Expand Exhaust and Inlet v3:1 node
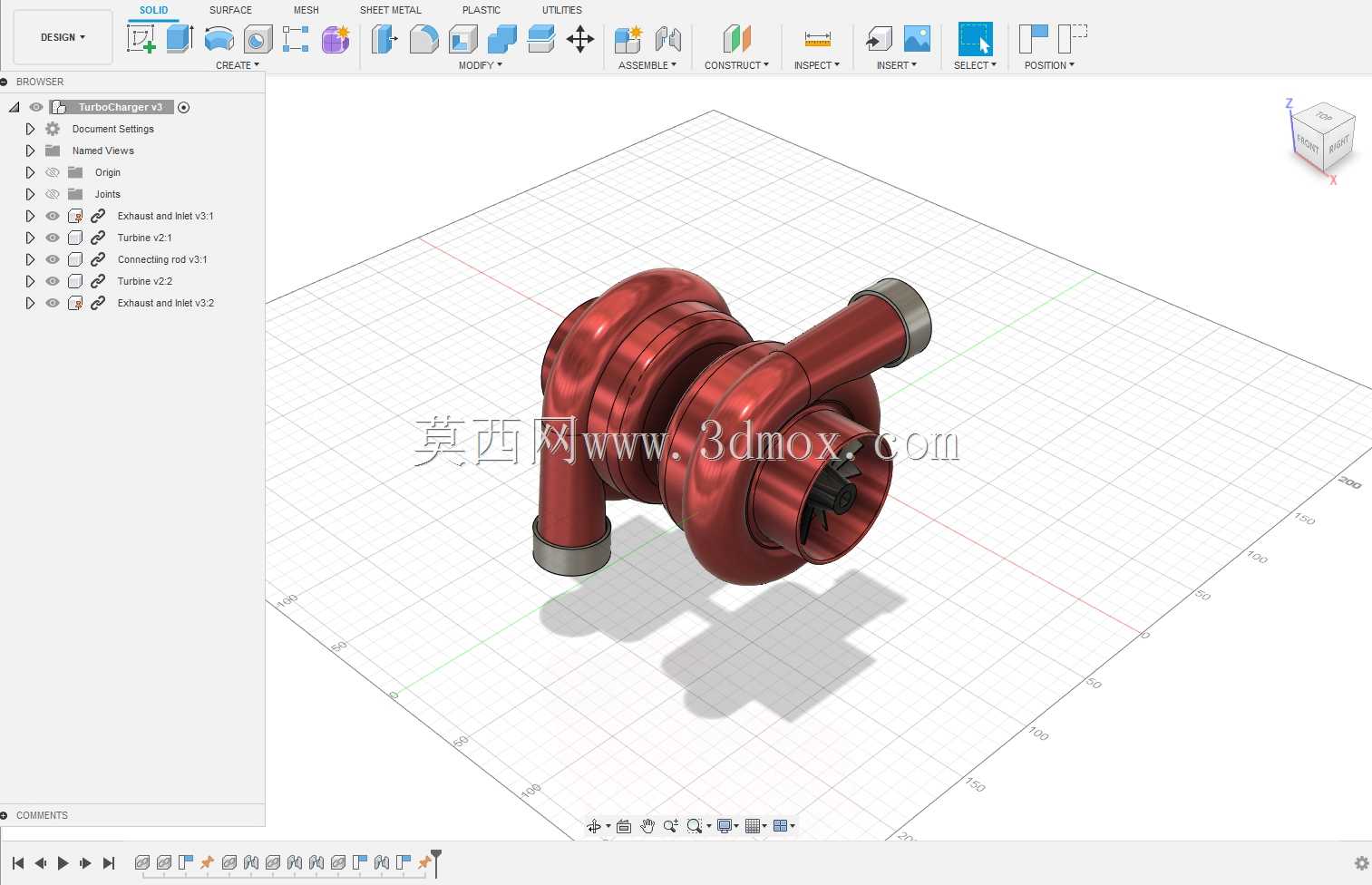The image size is (1372, 885). pos(30,216)
